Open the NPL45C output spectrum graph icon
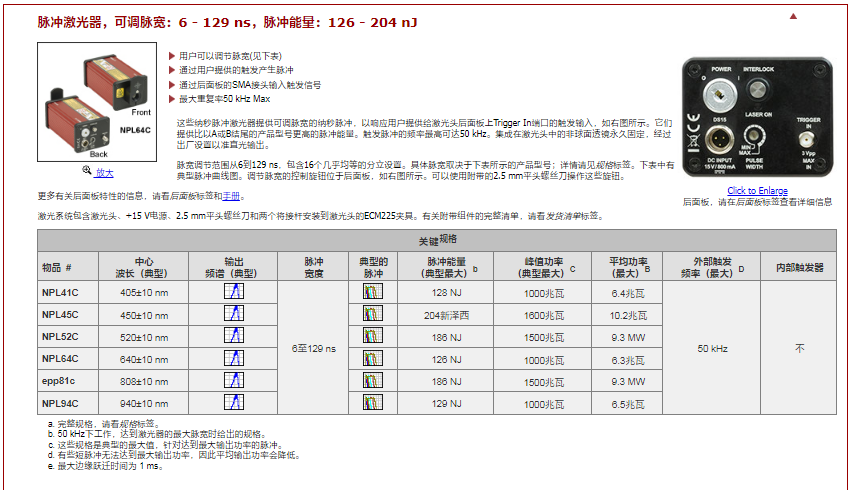850x490 pixels. 233,314
